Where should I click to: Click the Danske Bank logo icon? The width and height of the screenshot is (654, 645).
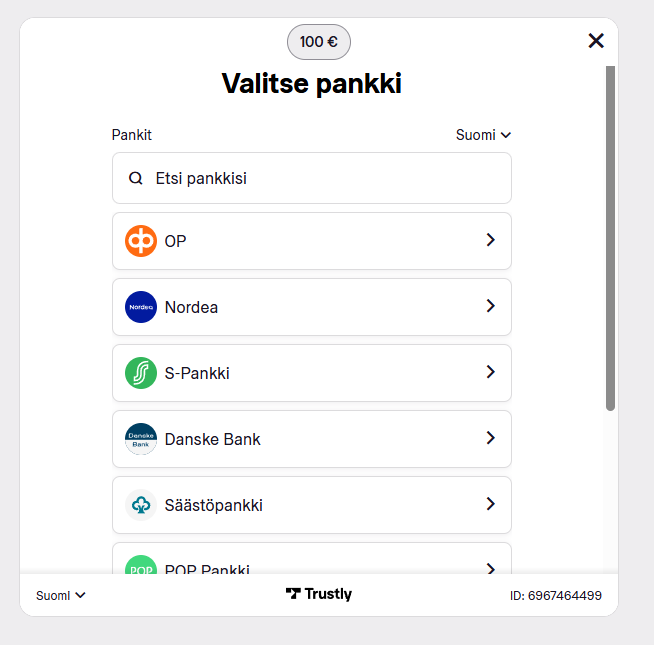(x=141, y=439)
